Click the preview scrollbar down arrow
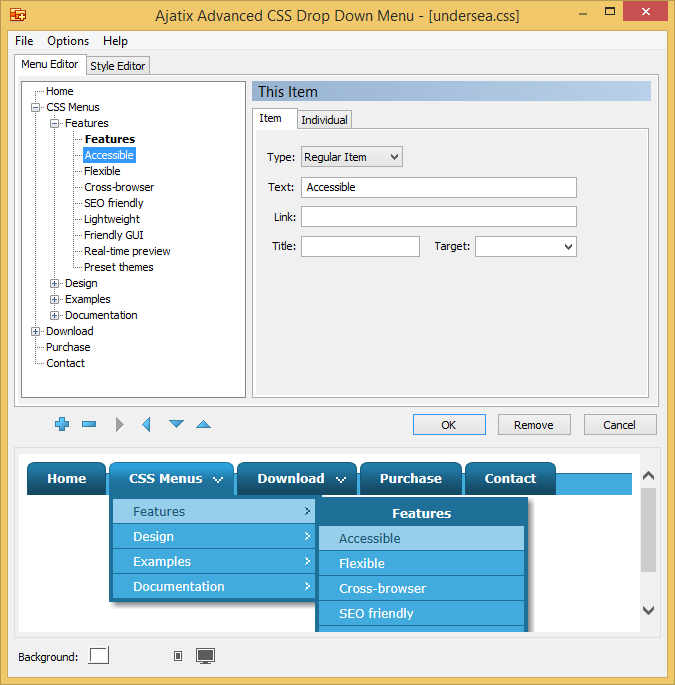This screenshot has height=685, width=675. [x=648, y=610]
